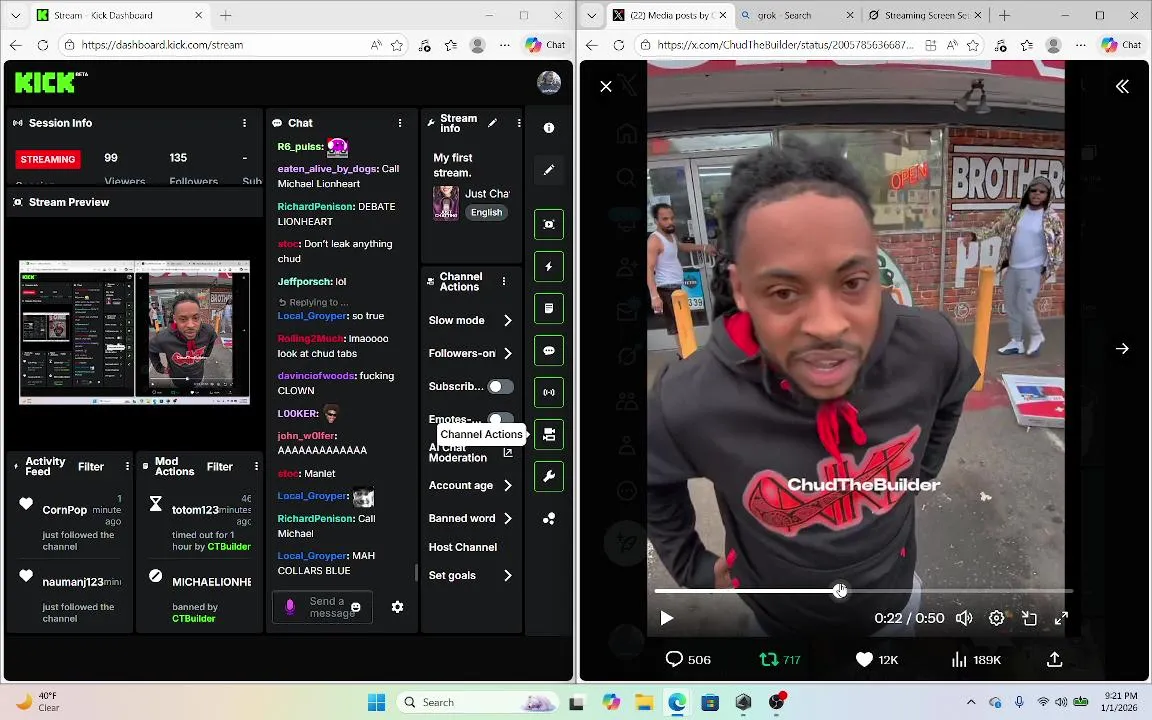Collapse the X sidebar with the double-chevron icon

pos(1122,87)
